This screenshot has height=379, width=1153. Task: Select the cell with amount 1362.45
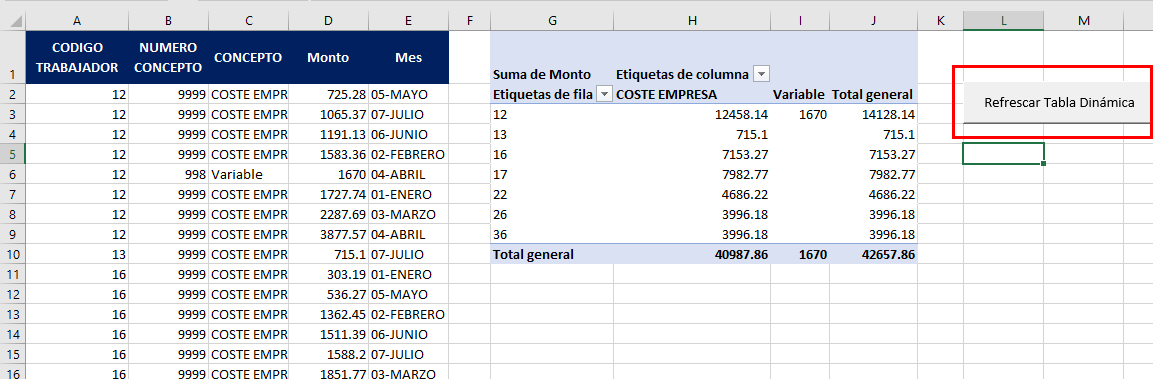pyautogui.click(x=328, y=314)
